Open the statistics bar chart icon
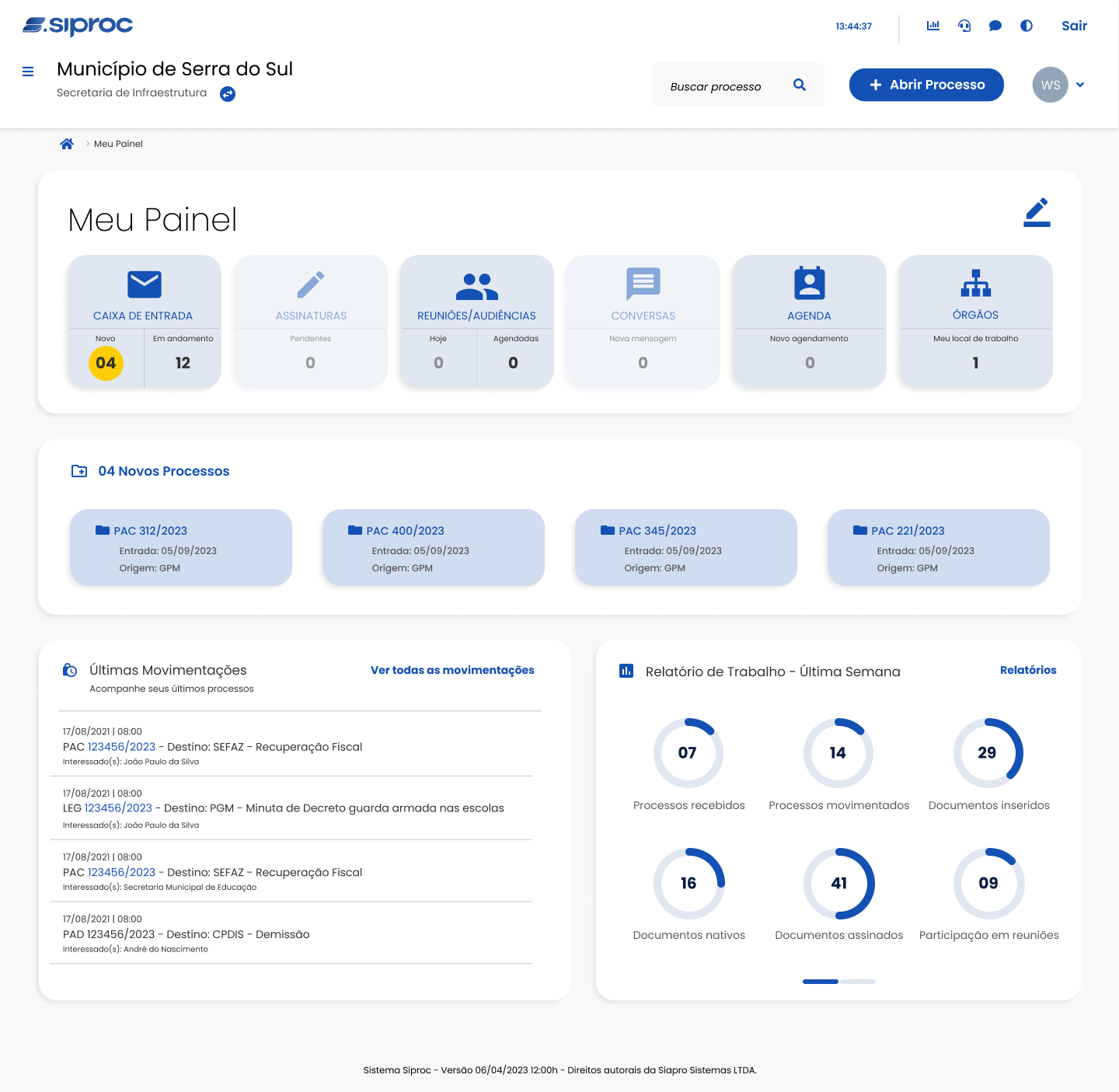 (x=932, y=25)
